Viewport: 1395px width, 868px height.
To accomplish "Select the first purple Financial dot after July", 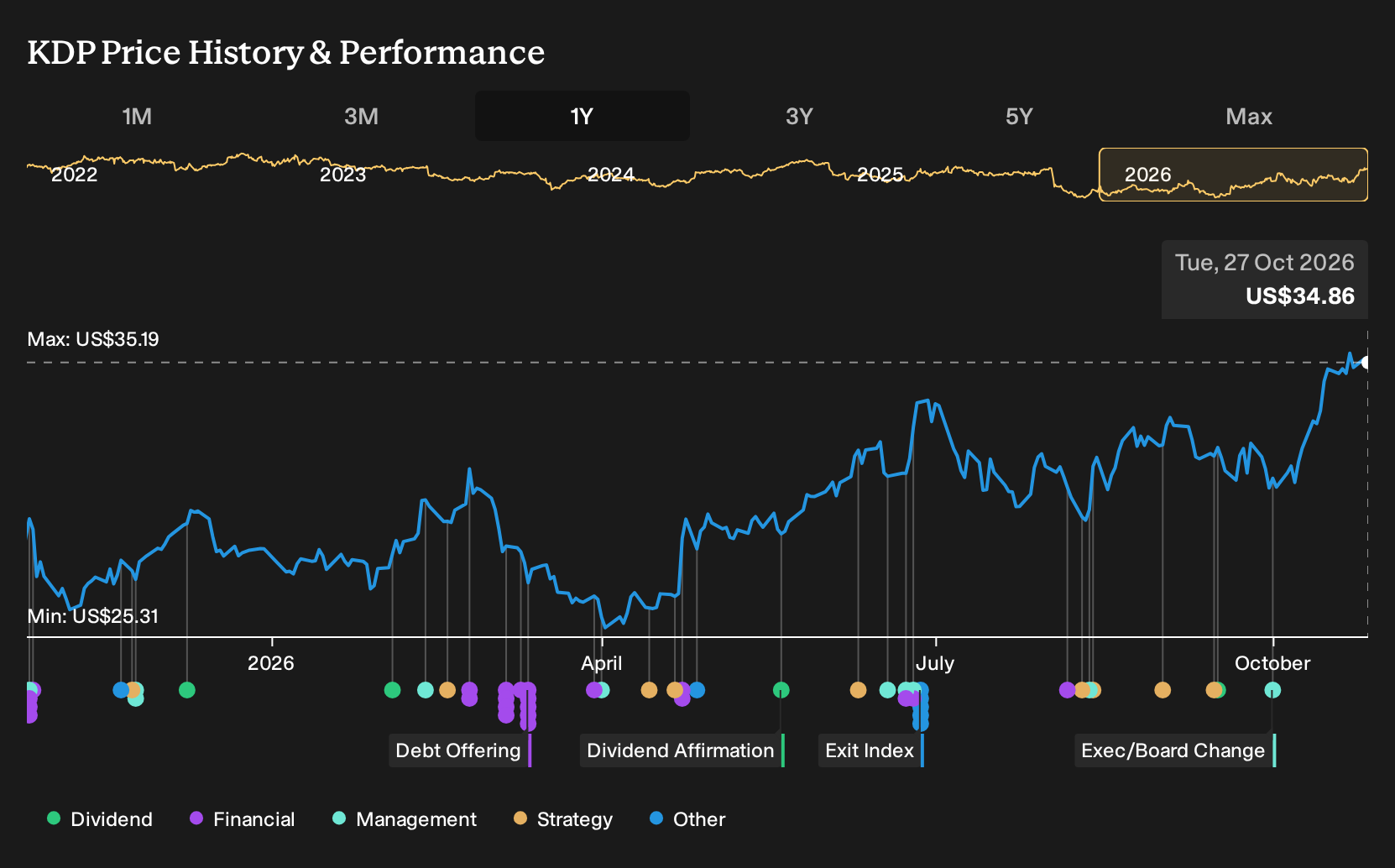I will [1067, 690].
